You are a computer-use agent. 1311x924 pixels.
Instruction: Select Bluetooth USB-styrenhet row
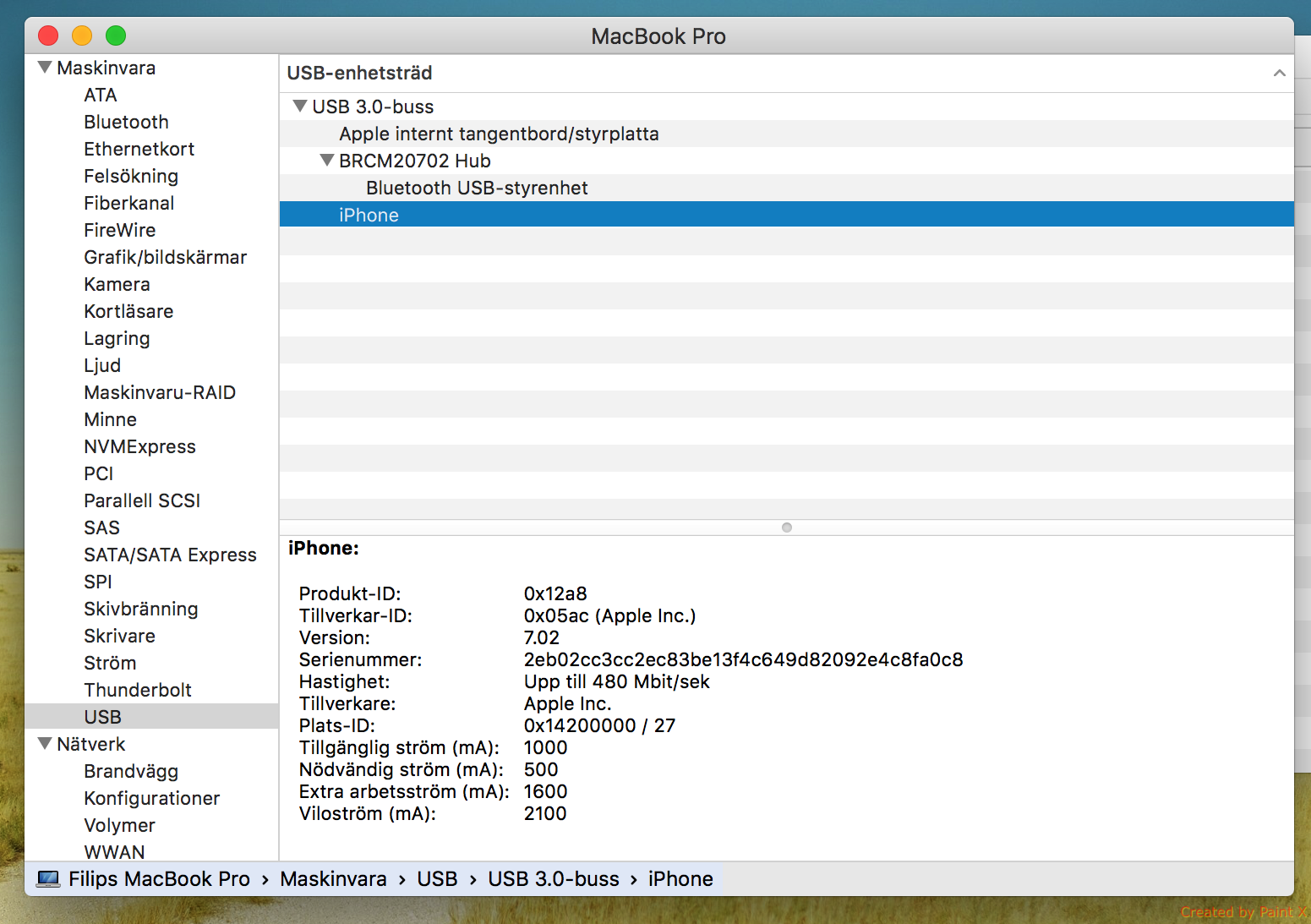pyautogui.click(x=786, y=188)
